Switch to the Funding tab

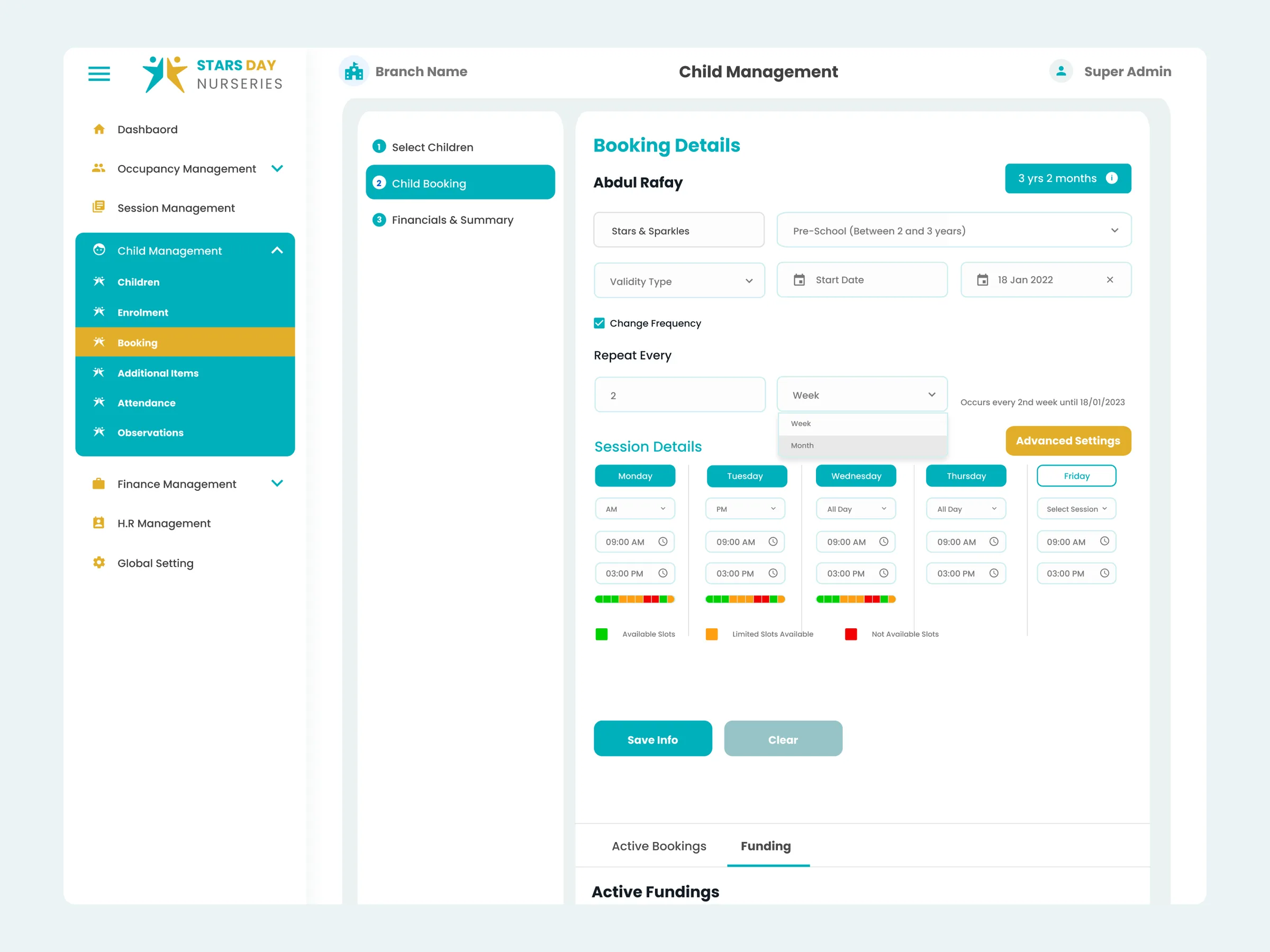pos(766,846)
